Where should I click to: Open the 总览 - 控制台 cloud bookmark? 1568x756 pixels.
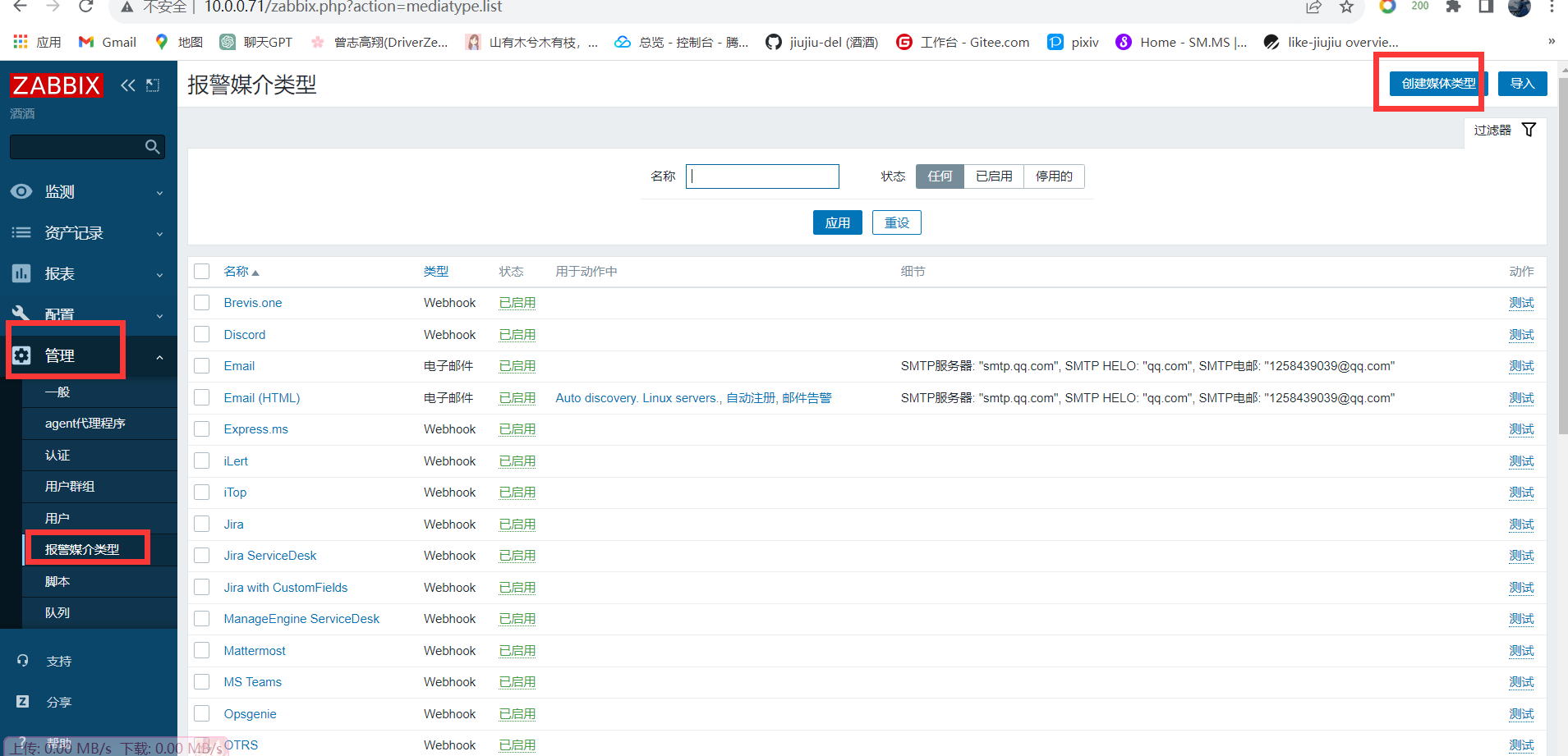[x=682, y=42]
